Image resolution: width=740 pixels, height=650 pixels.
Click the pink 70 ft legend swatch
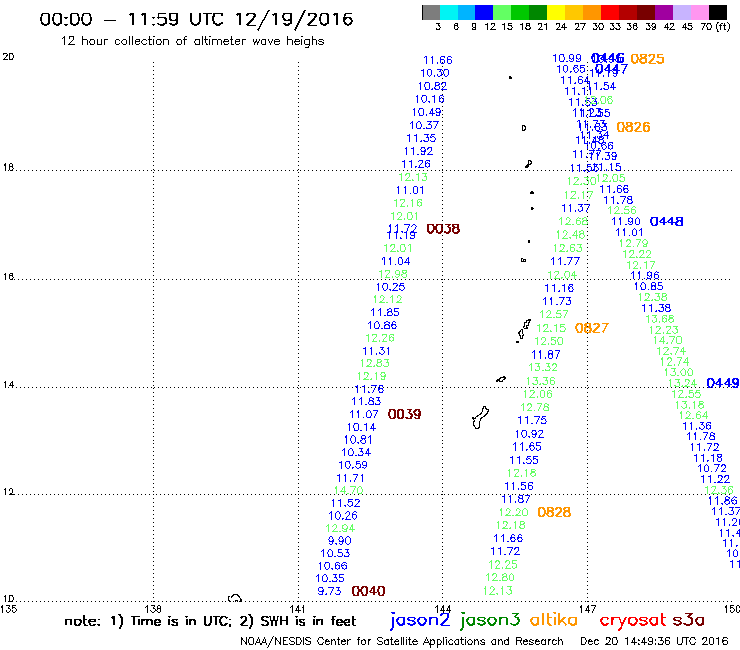click(699, 12)
